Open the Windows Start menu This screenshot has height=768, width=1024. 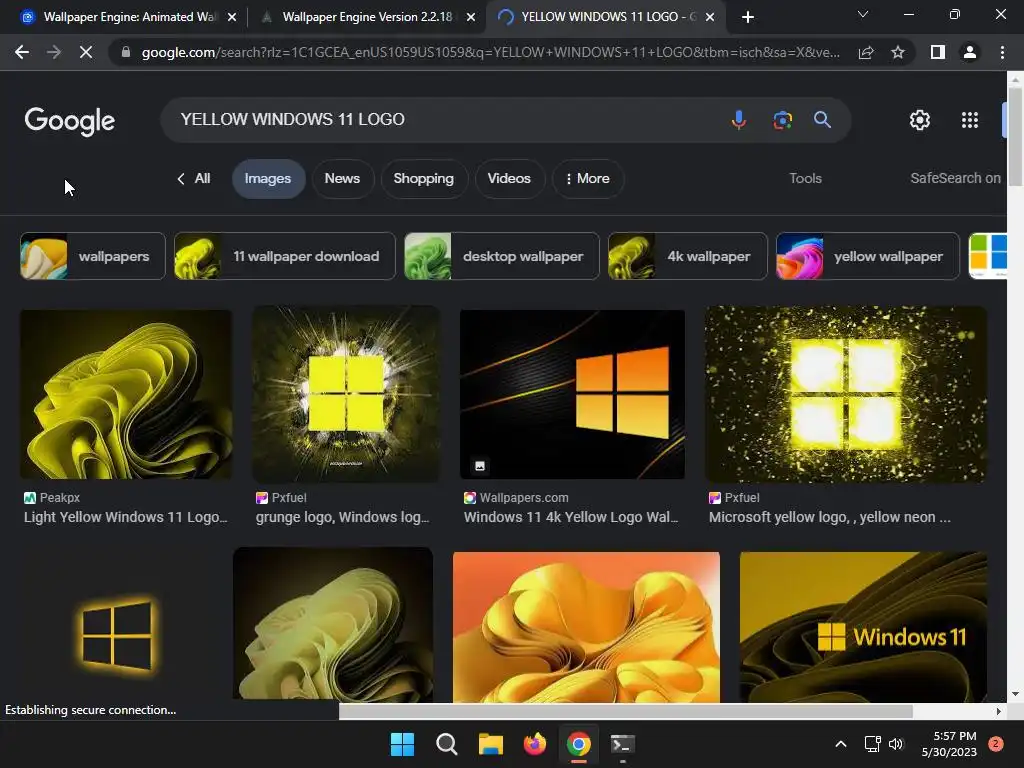(402, 744)
